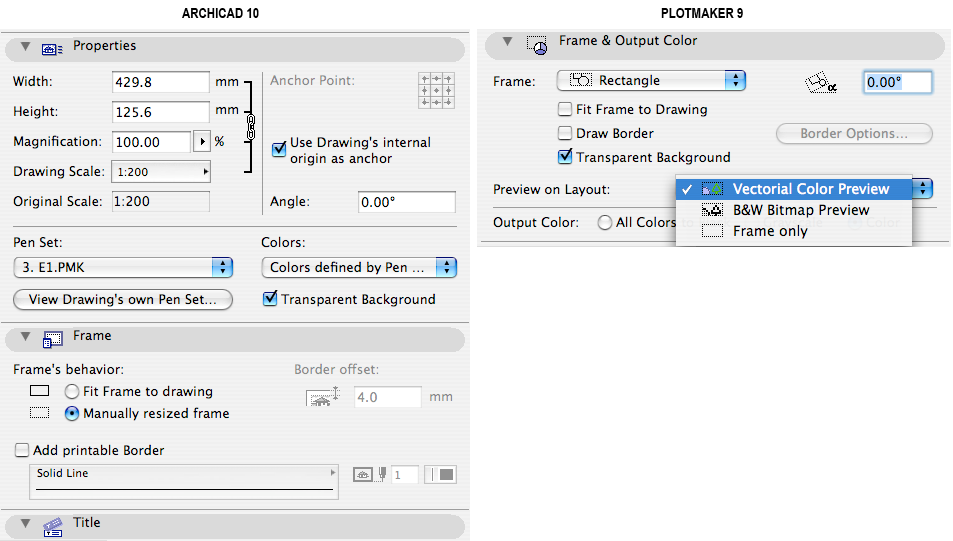Toggle the width-height proportion chain link

[250, 125]
